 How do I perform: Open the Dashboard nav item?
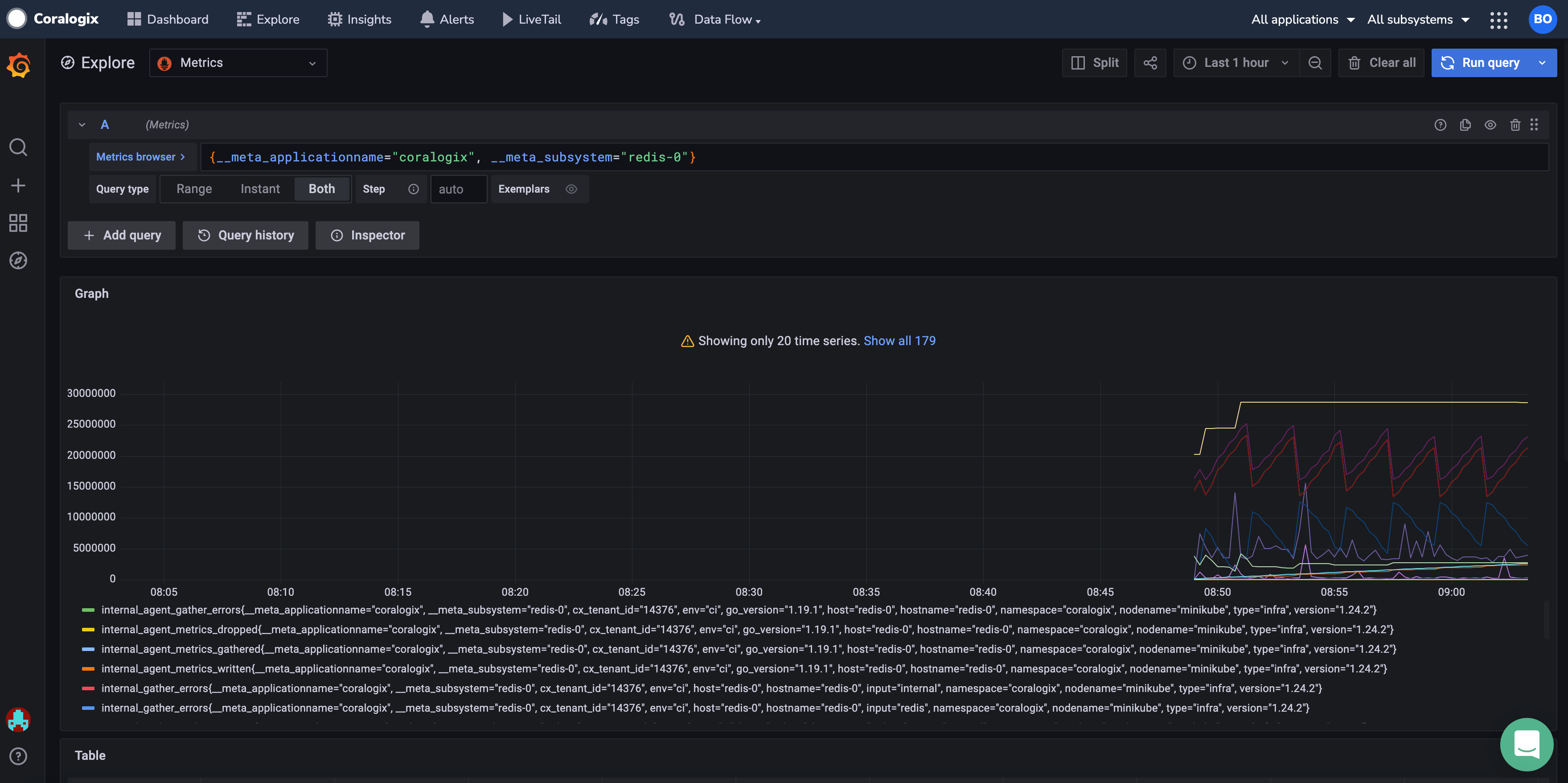[x=168, y=20]
